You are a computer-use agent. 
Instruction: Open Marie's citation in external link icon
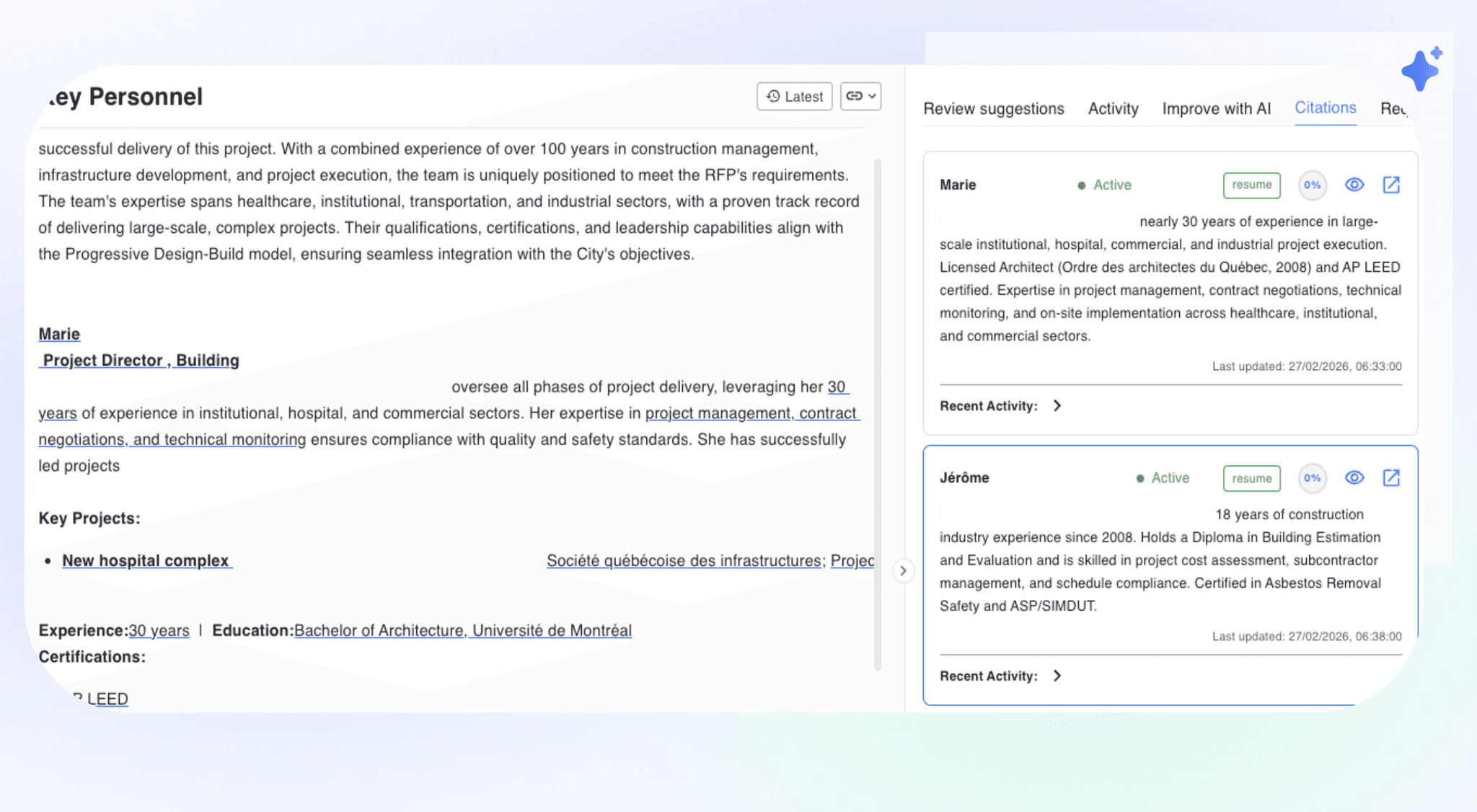pyautogui.click(x=1391, y=185)
